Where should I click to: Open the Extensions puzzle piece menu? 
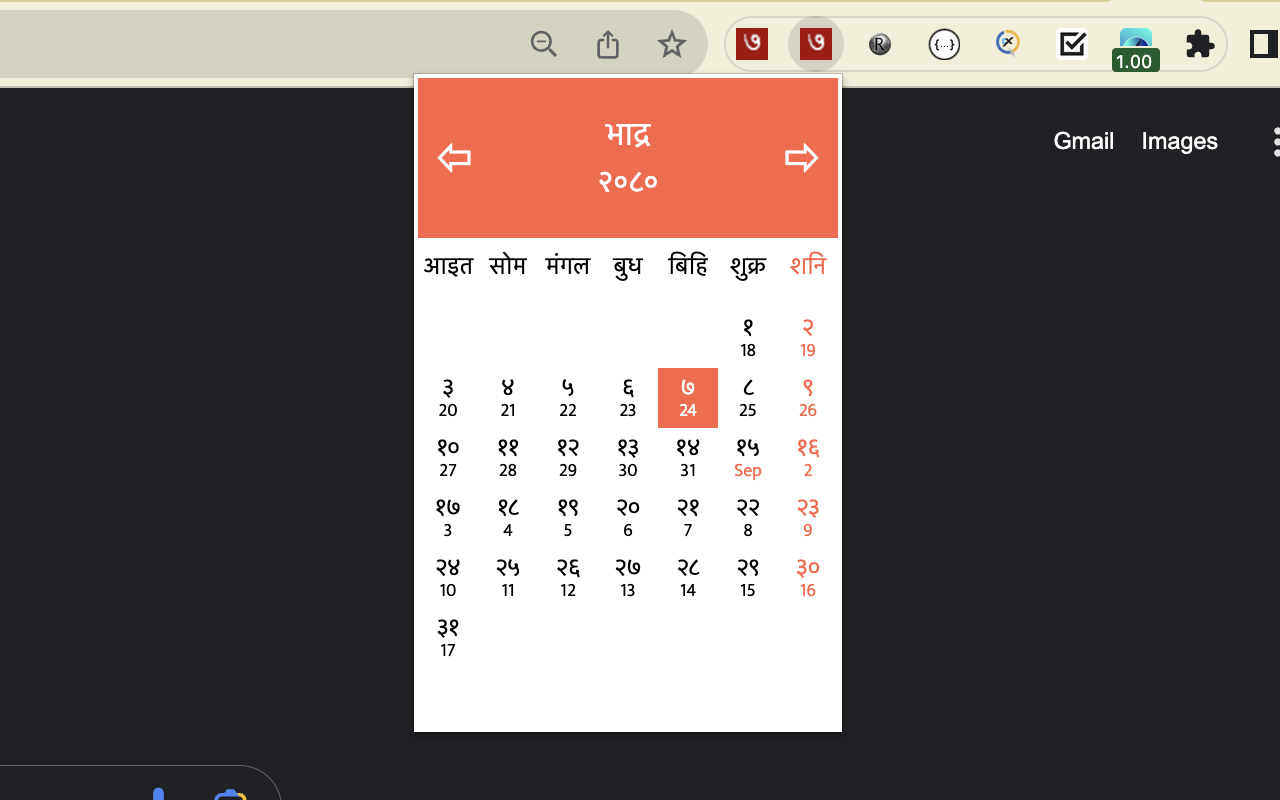(x=1200, y=44)
